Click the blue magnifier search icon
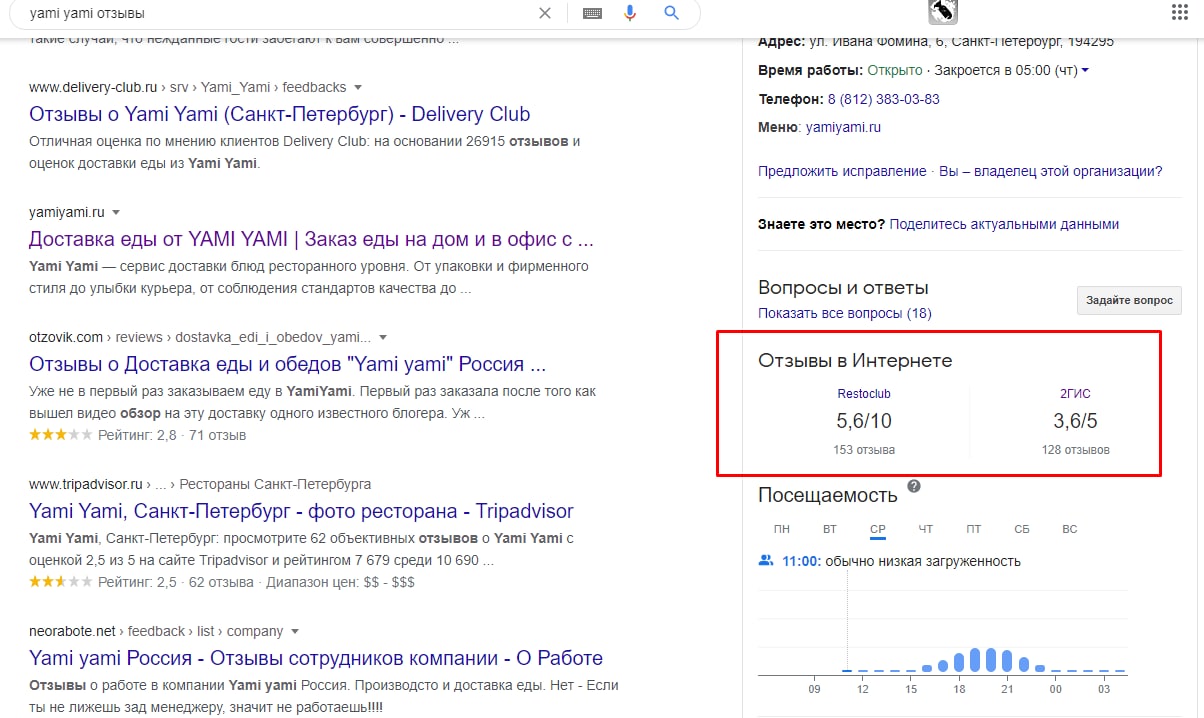Viewport: 1204px width, 718px height. 671,13
